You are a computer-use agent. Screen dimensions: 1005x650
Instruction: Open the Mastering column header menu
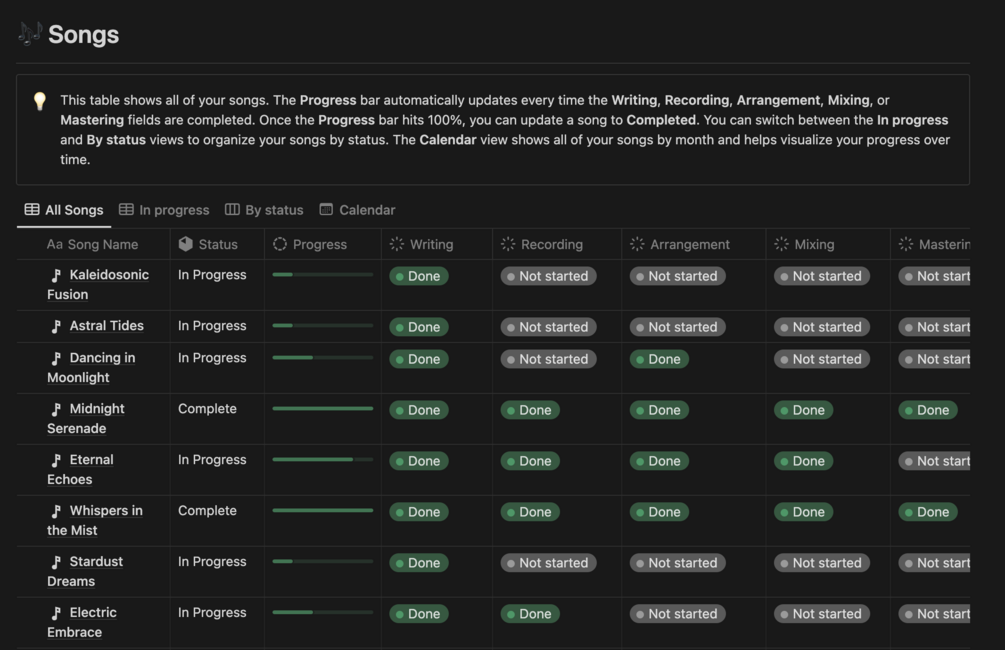(x=930, y=244)
